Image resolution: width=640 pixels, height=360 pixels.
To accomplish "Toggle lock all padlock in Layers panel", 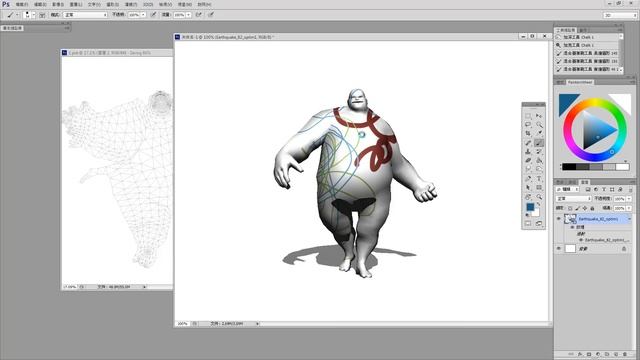I will [x=592, y=208].
